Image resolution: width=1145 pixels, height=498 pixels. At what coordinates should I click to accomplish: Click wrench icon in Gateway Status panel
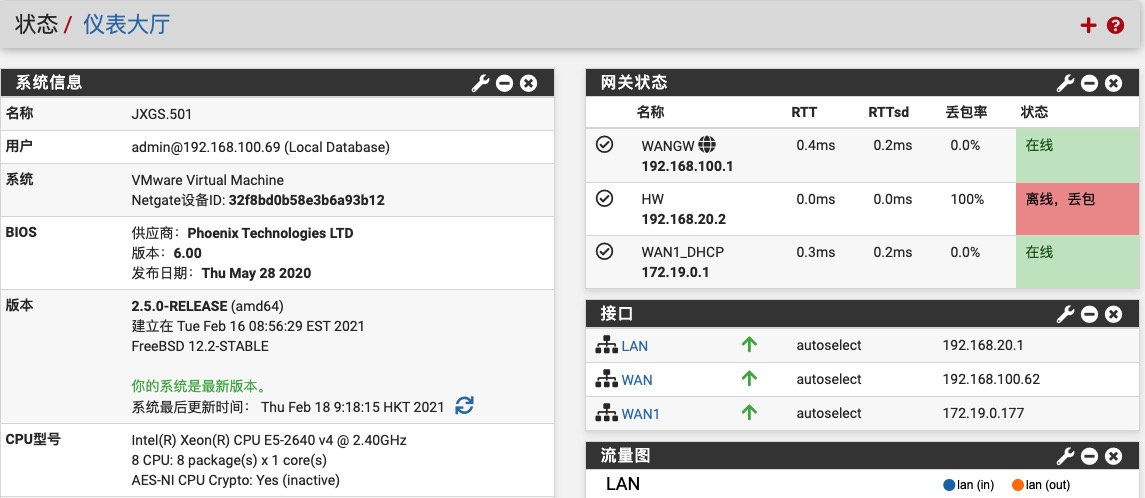tap(1066, 83)
